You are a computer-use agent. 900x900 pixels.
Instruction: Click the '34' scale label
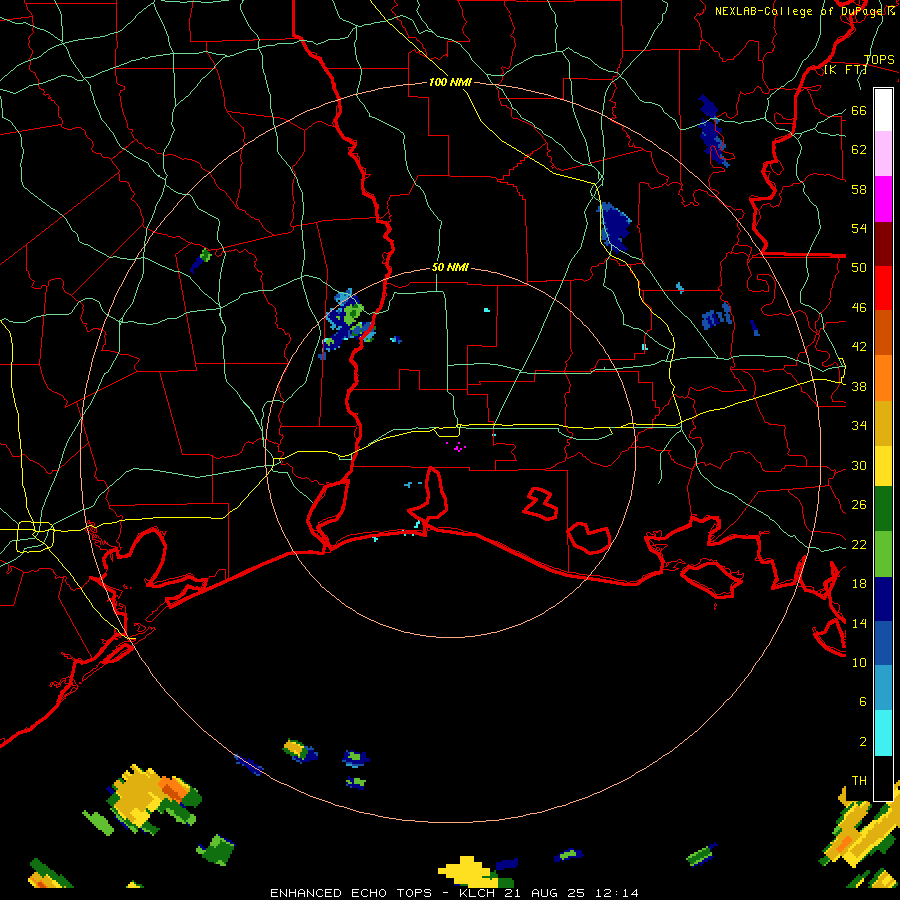click(859, 425)
